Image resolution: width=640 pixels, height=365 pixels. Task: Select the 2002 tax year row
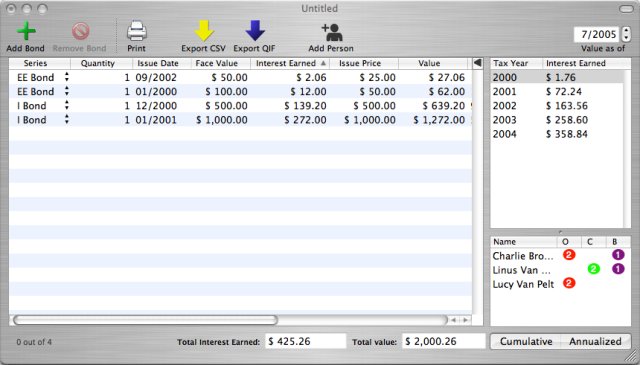[557, 106]
